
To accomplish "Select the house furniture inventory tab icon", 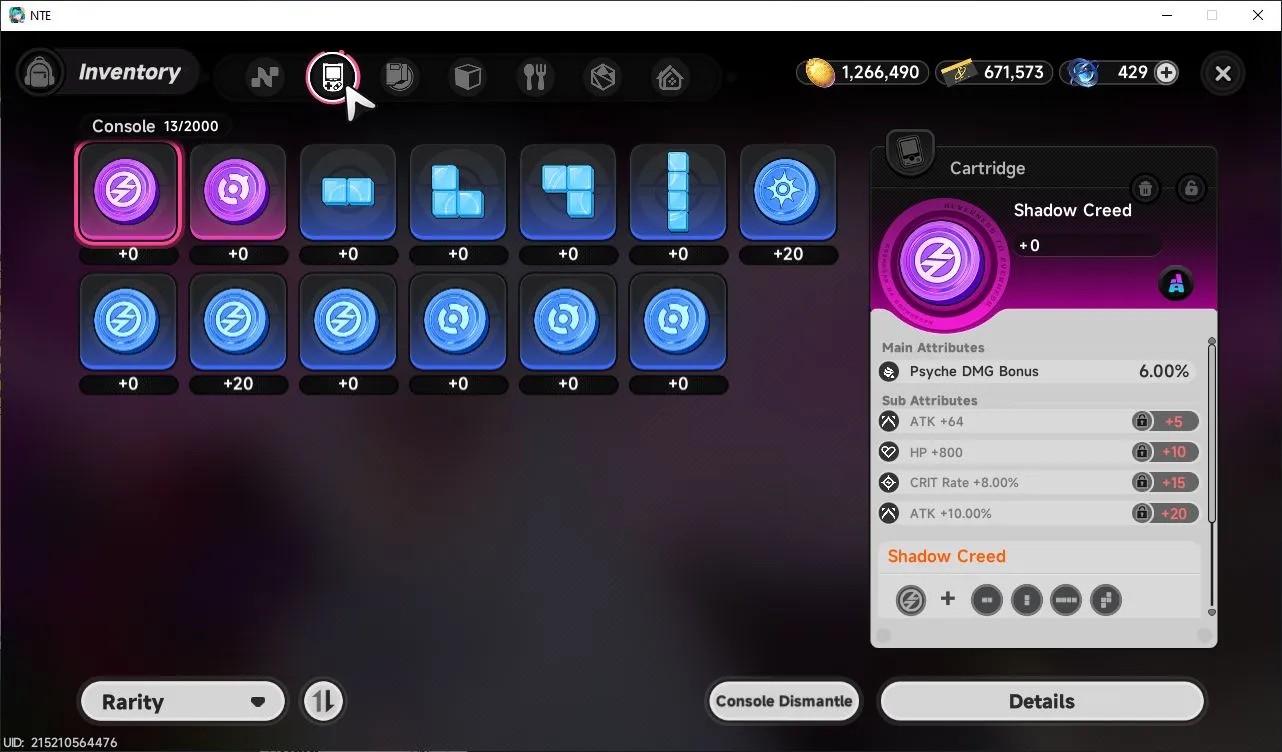I will [x=669, y=77].
